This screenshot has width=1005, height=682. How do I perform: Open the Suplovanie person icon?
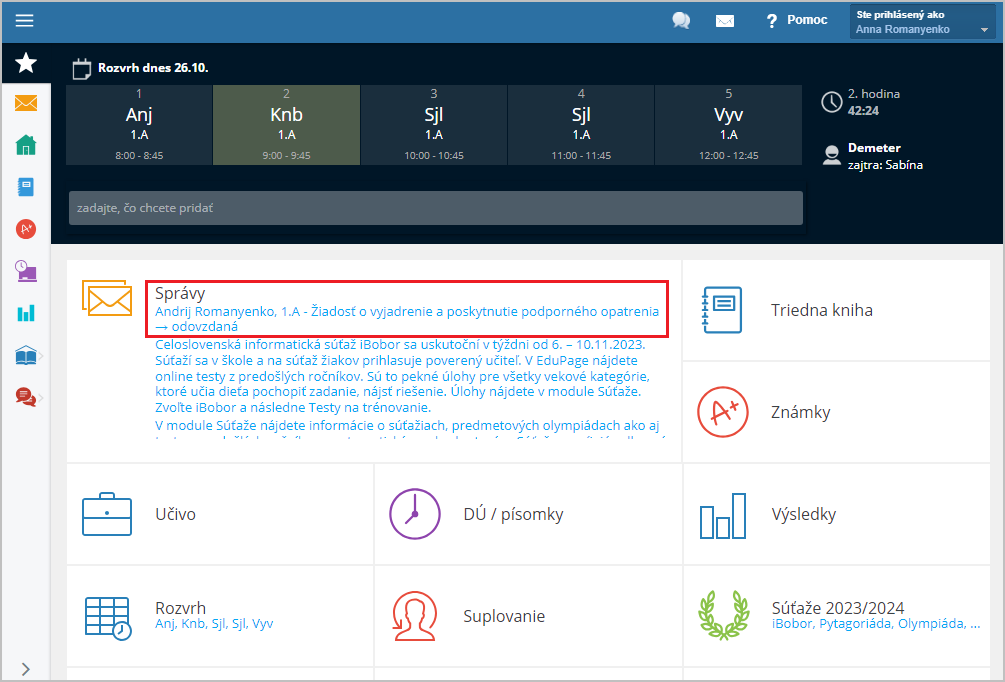pos(415,616)
